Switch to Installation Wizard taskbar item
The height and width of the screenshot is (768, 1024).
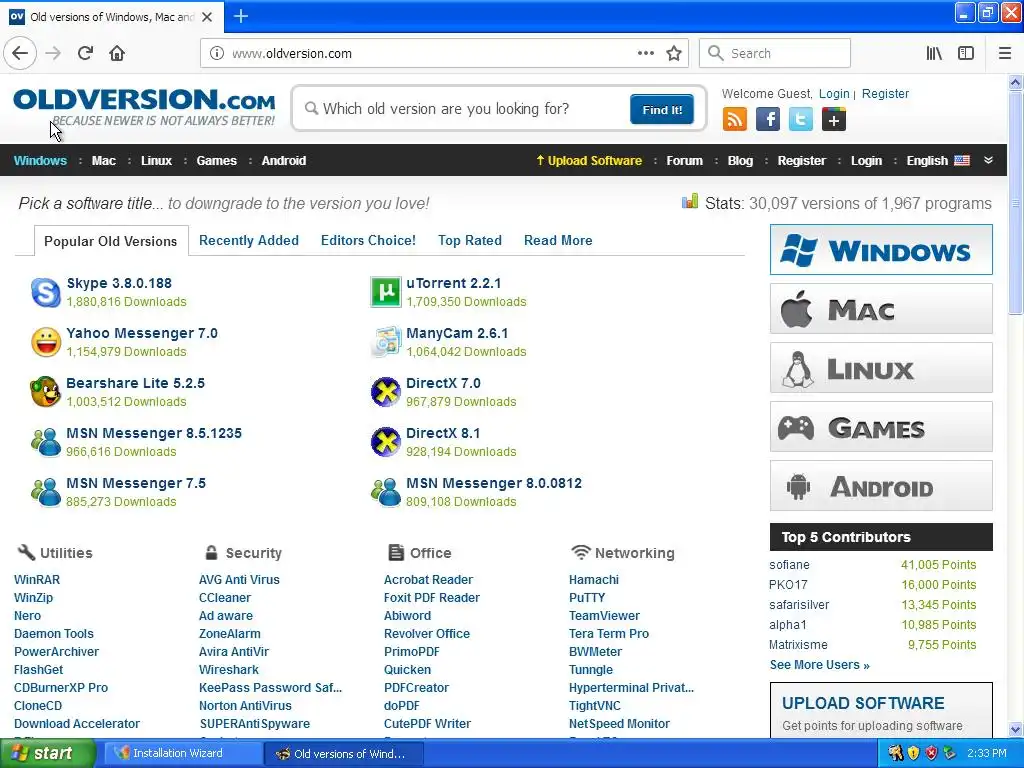(182, 753)
